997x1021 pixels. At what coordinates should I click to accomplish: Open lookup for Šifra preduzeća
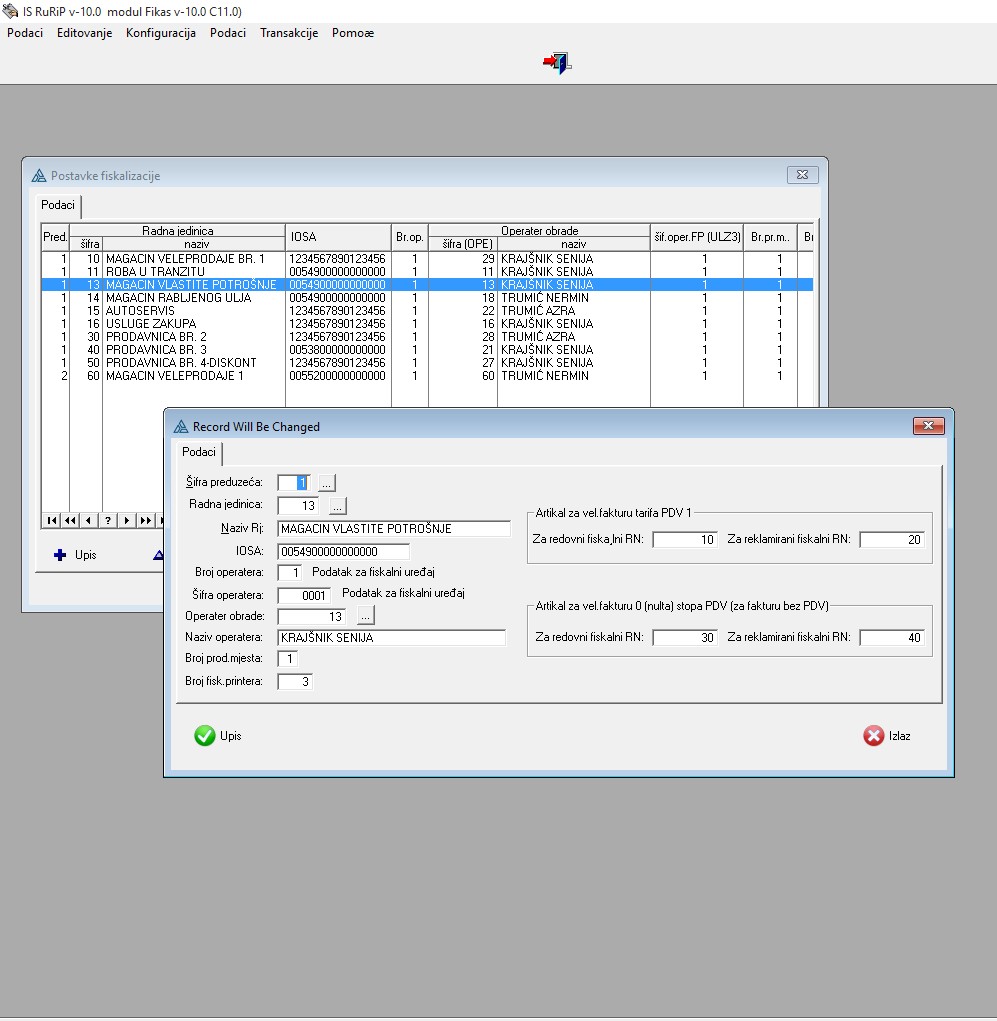click(327, 483)
